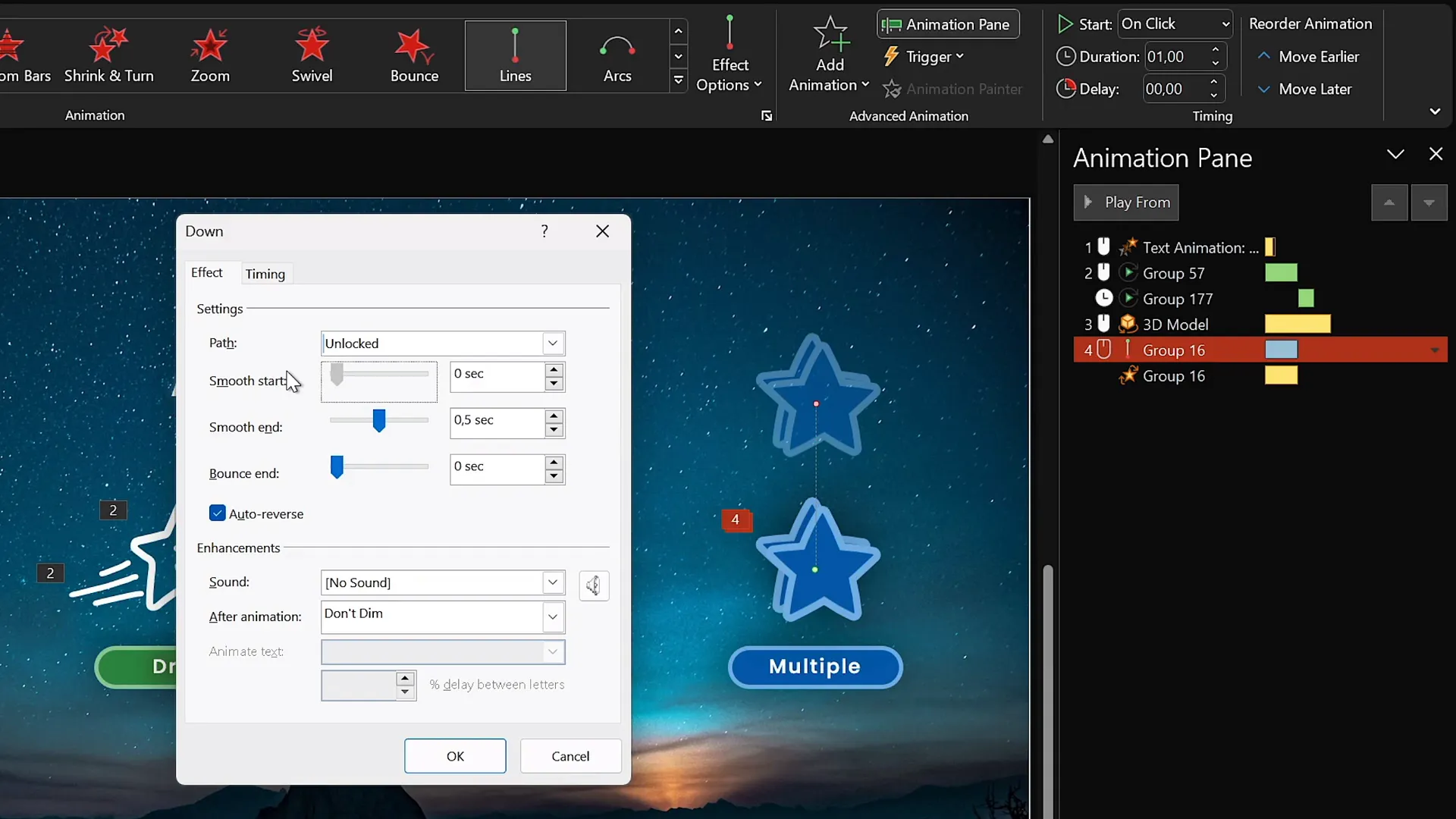1456x819 pixels.
Task: Select the Arcs motion path effect
Action: [x=617, y=55]
